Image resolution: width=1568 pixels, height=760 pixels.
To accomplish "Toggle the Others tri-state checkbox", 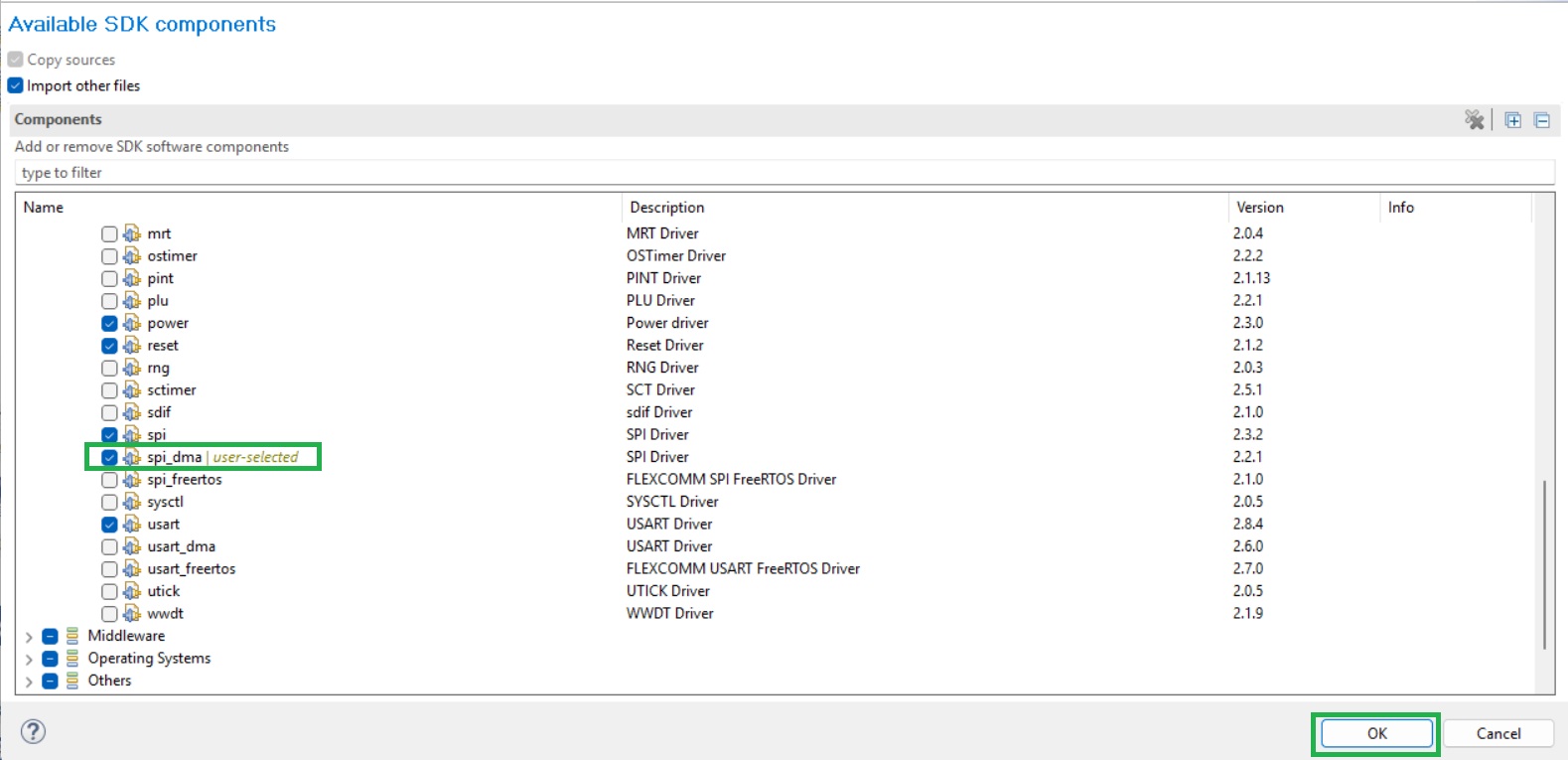I will pyautogui.click(x=50, y=682).
